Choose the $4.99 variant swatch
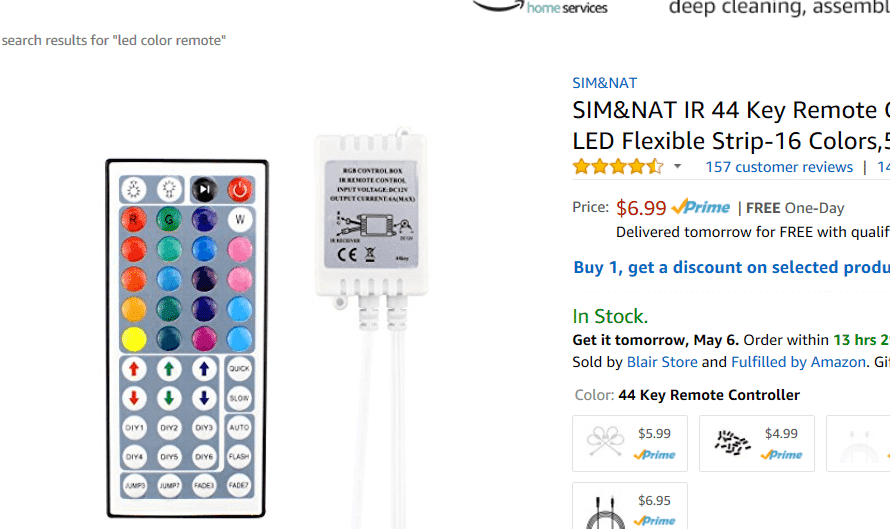The height and width of the screenshot is (529, 890). [x=756, y=443]
